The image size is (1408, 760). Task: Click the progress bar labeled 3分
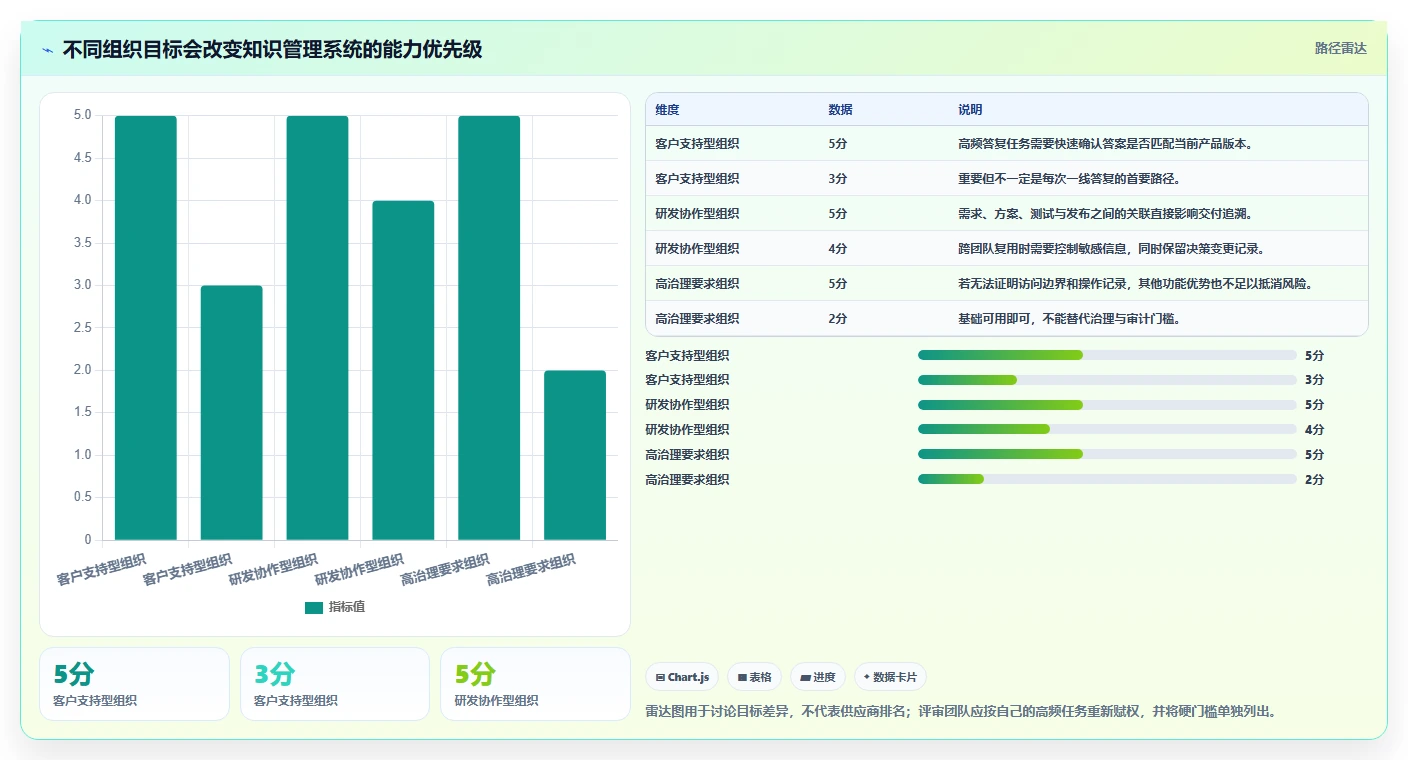[x=1107, y=380]
